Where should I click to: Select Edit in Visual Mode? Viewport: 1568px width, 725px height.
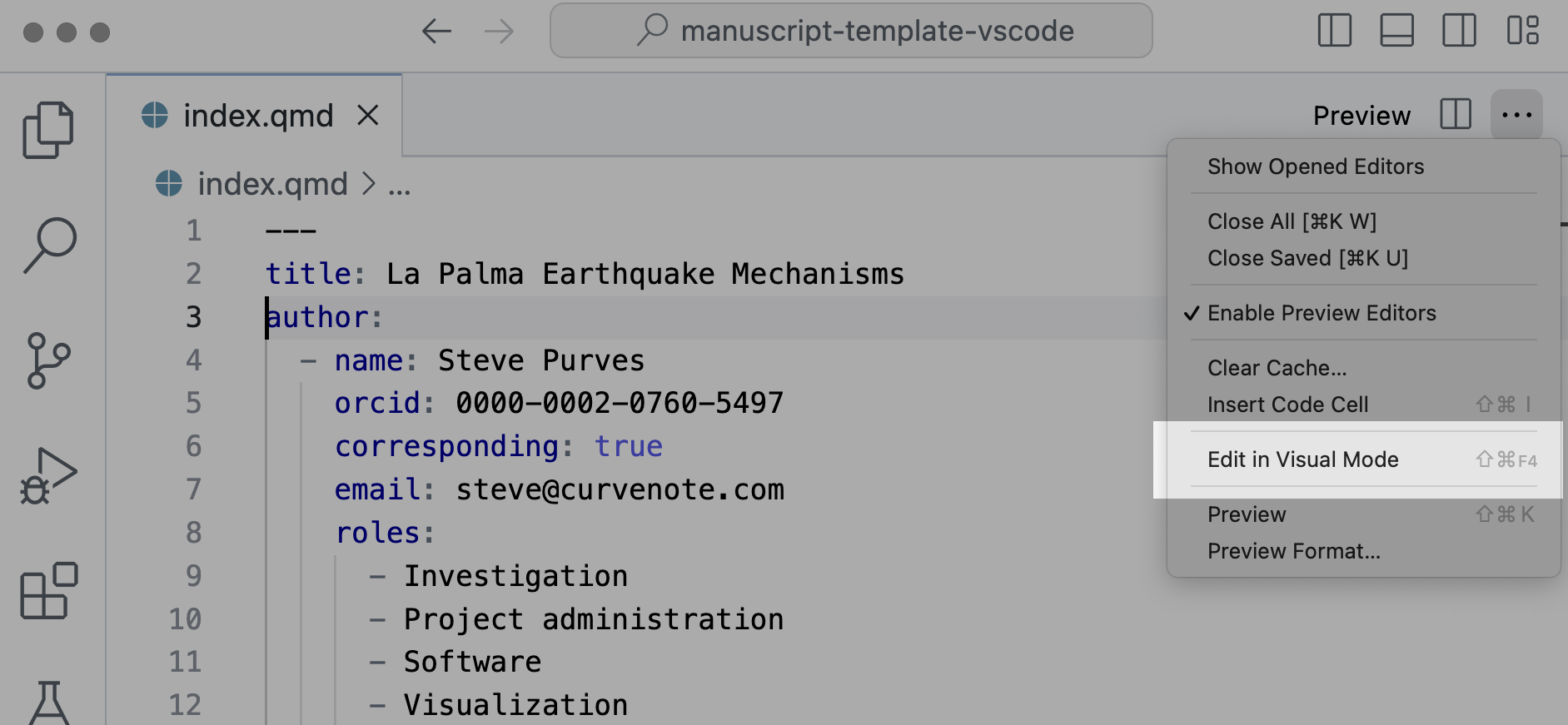point(1303,459)
